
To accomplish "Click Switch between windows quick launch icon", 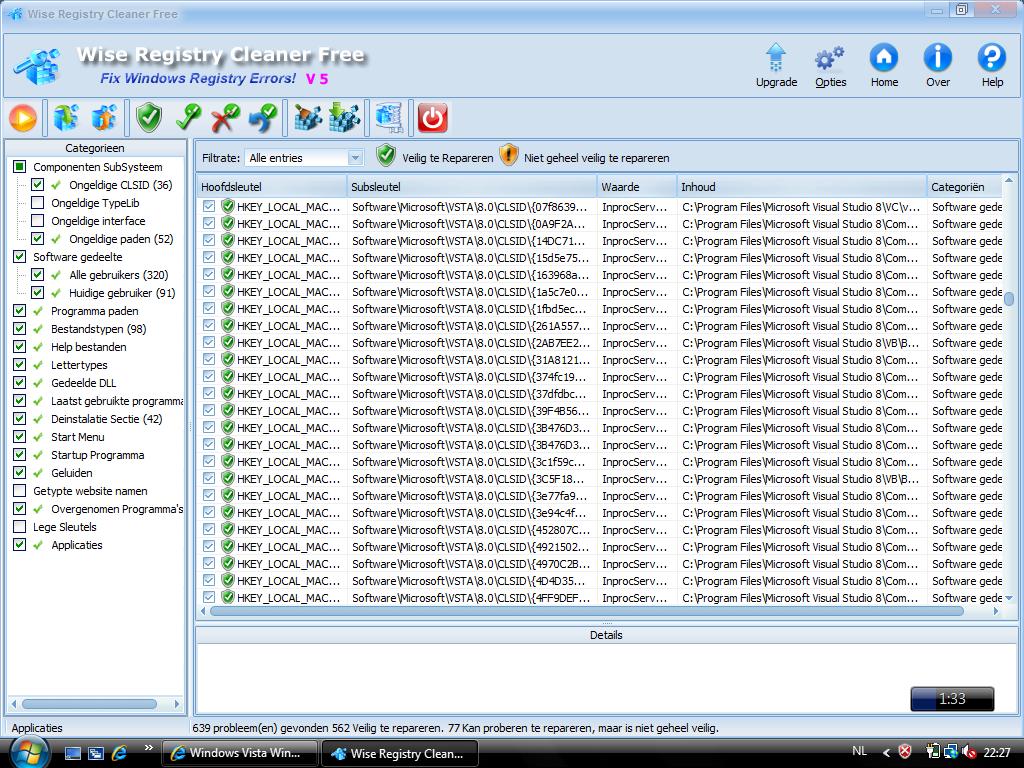I will 96,753.
